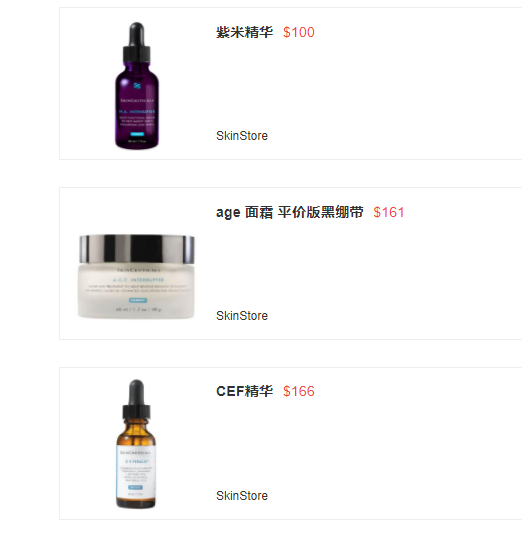Select the $166 price label
Viewport: 522px width, 541px height.
tap(299, 391)
